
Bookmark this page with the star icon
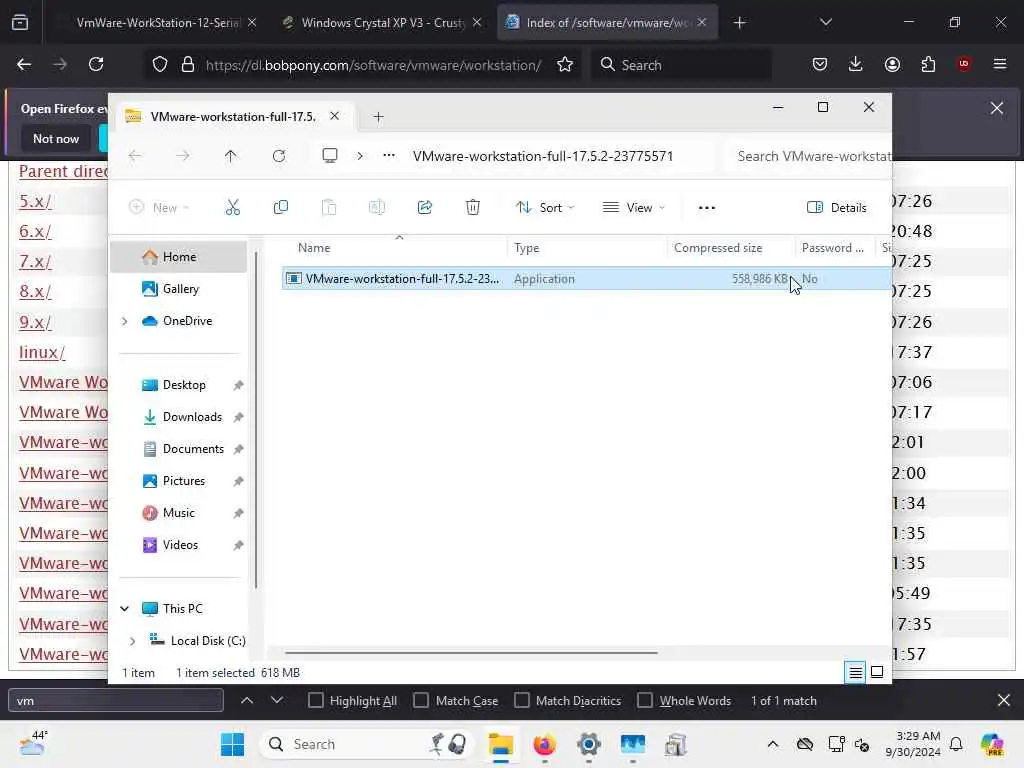565,64
